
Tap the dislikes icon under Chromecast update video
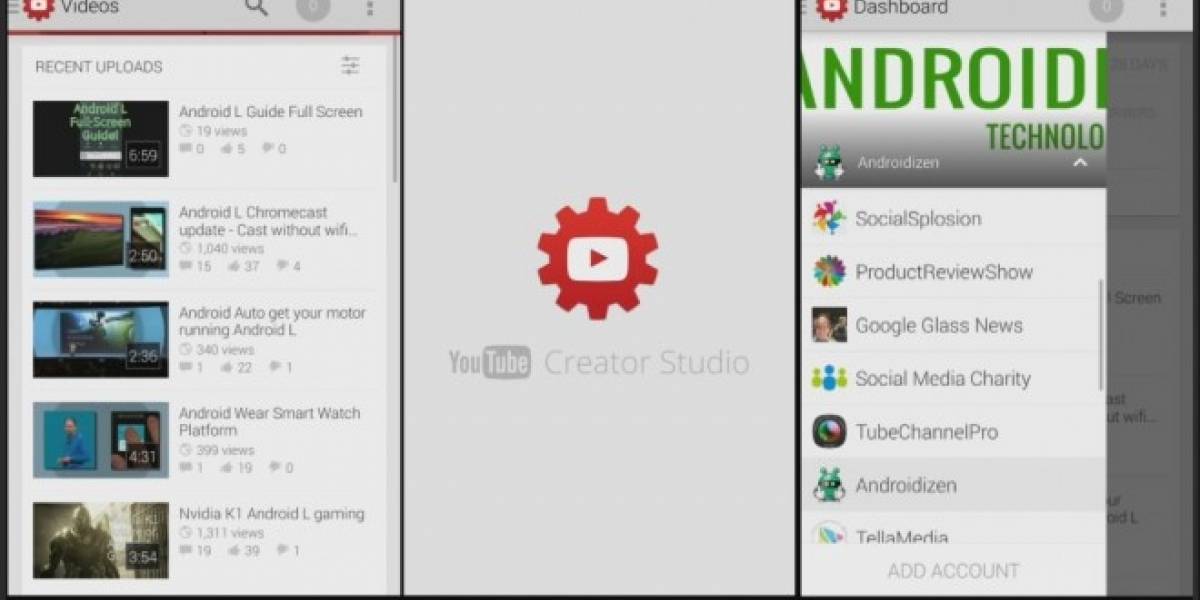[282, 266]
